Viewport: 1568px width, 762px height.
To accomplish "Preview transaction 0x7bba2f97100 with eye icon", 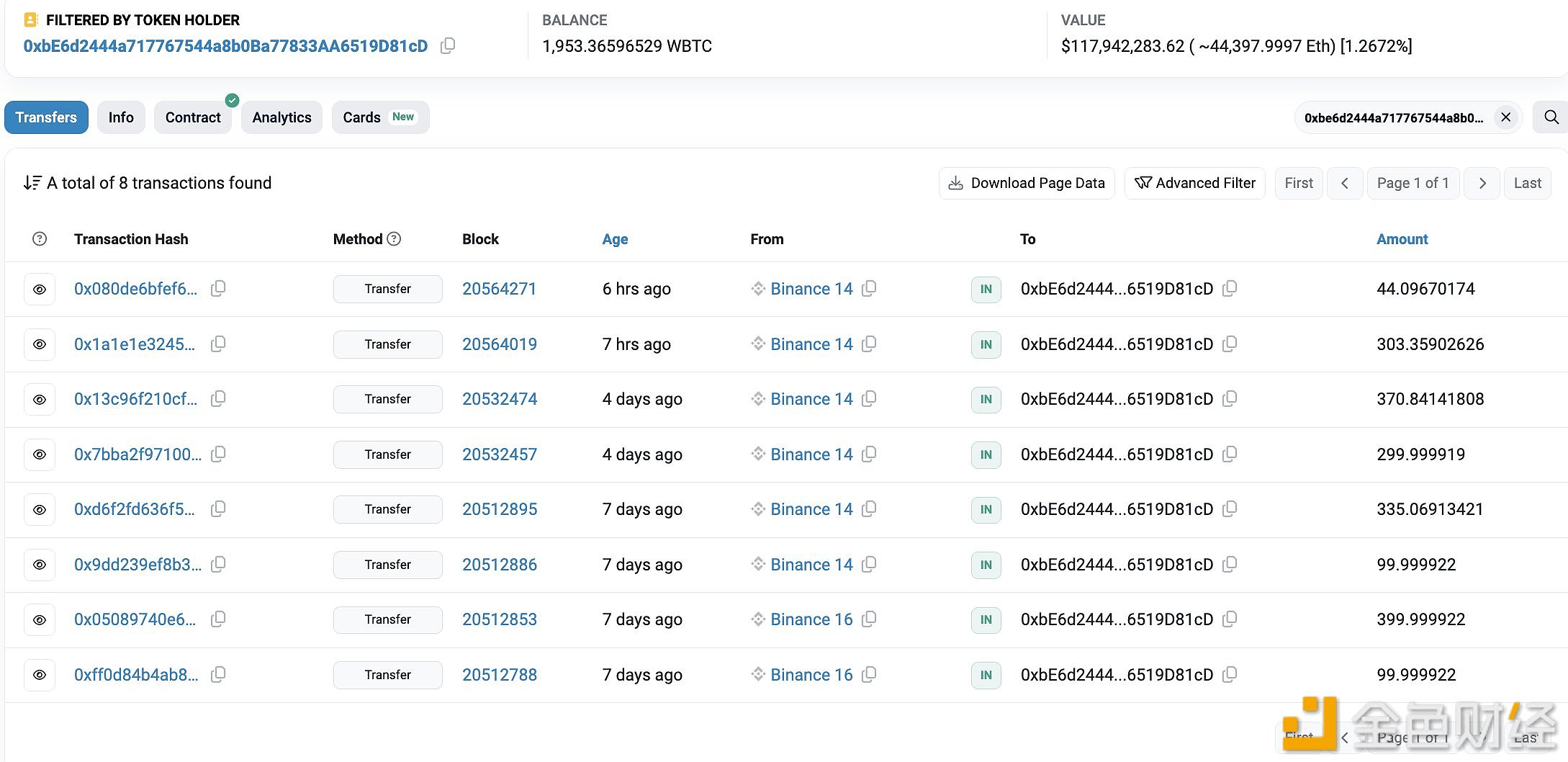I will point(40,454).
